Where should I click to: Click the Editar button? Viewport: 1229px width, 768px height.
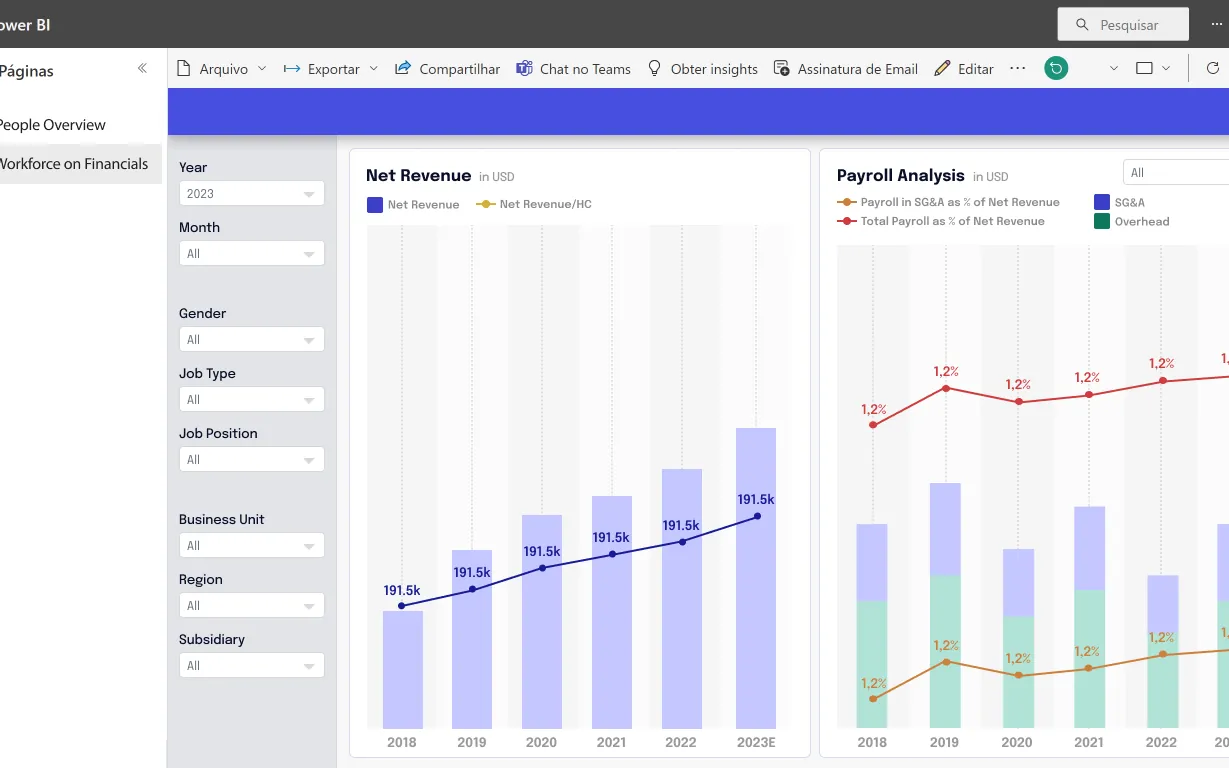click(x=964, y=69)
